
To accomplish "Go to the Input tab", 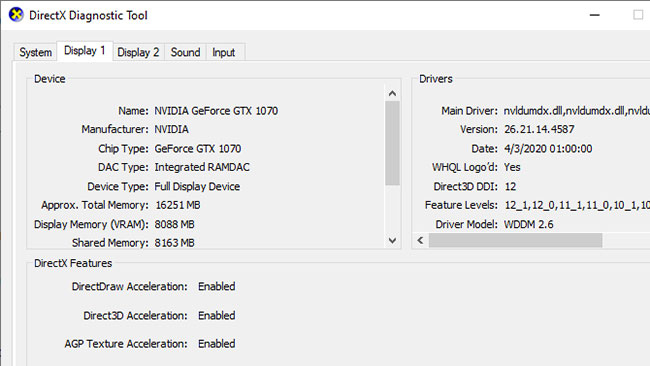I will click(x=224, y=52).
